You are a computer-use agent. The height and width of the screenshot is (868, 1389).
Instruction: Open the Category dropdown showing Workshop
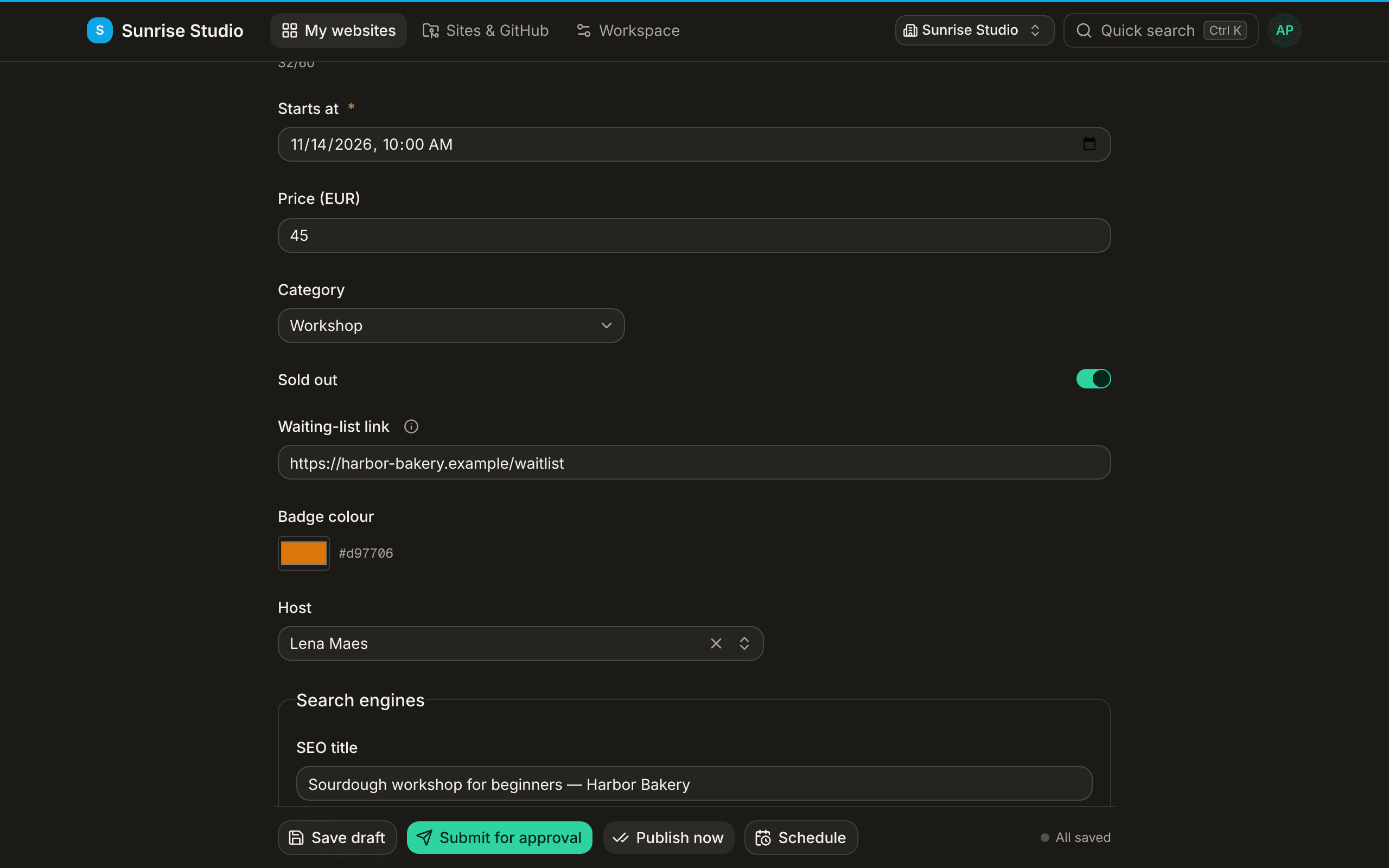coord(451,325)
